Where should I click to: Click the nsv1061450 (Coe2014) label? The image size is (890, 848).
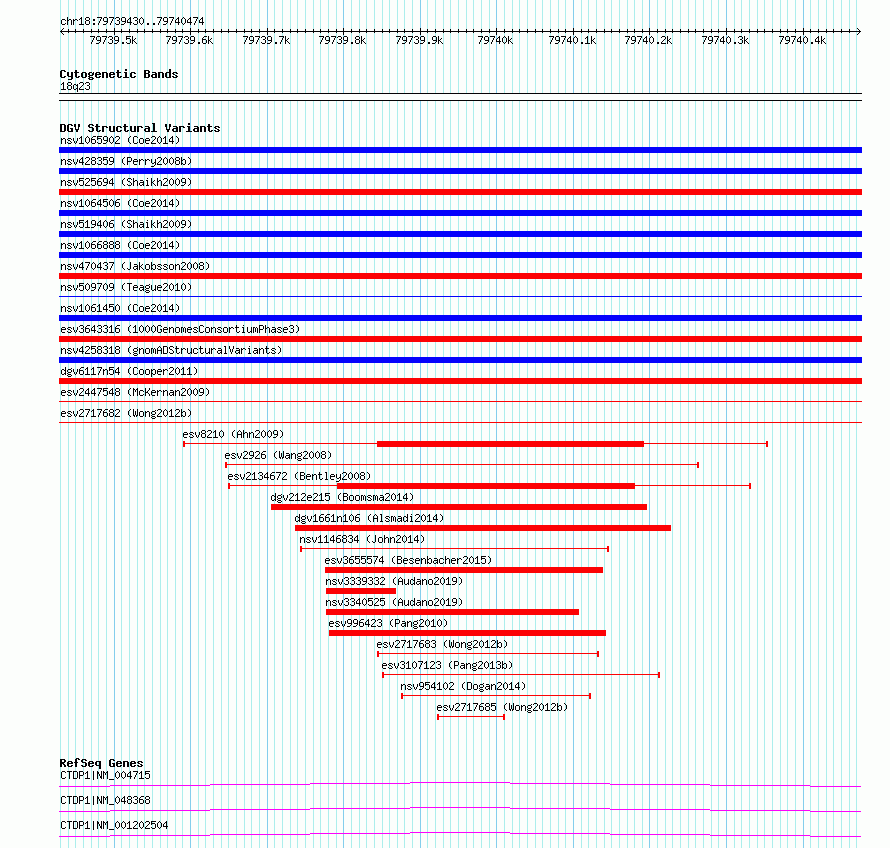pyautogui.click(x=120, y=308)
